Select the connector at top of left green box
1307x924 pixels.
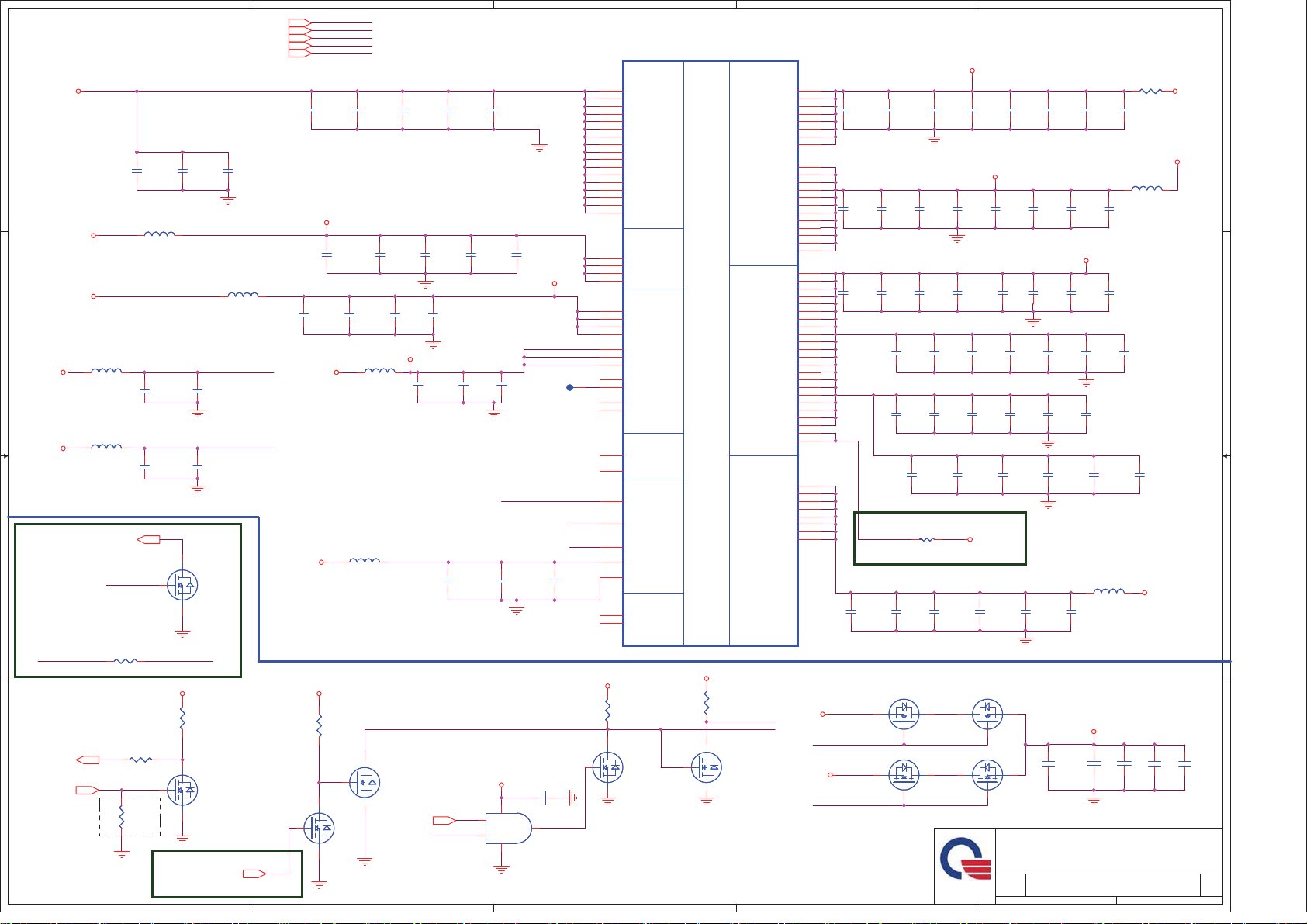(148, 539)
